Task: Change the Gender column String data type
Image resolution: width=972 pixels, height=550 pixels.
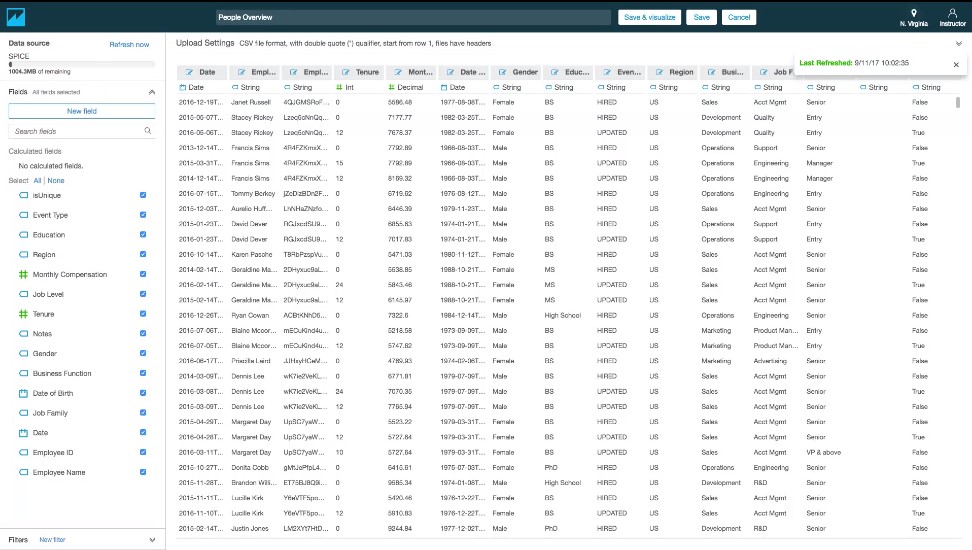Action: coord(506,87)
